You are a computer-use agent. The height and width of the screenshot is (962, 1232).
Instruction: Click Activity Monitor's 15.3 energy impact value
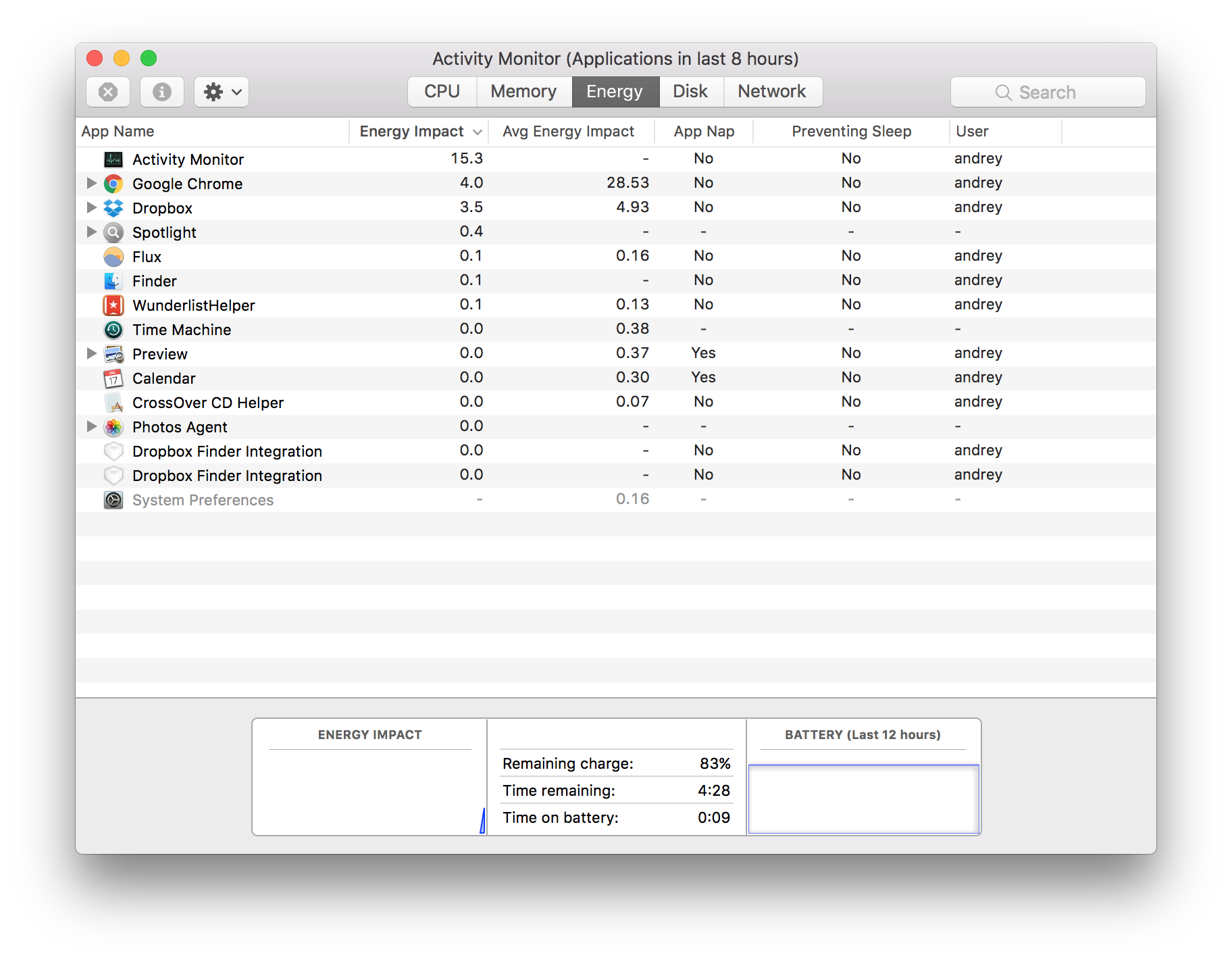pos(467,158)
